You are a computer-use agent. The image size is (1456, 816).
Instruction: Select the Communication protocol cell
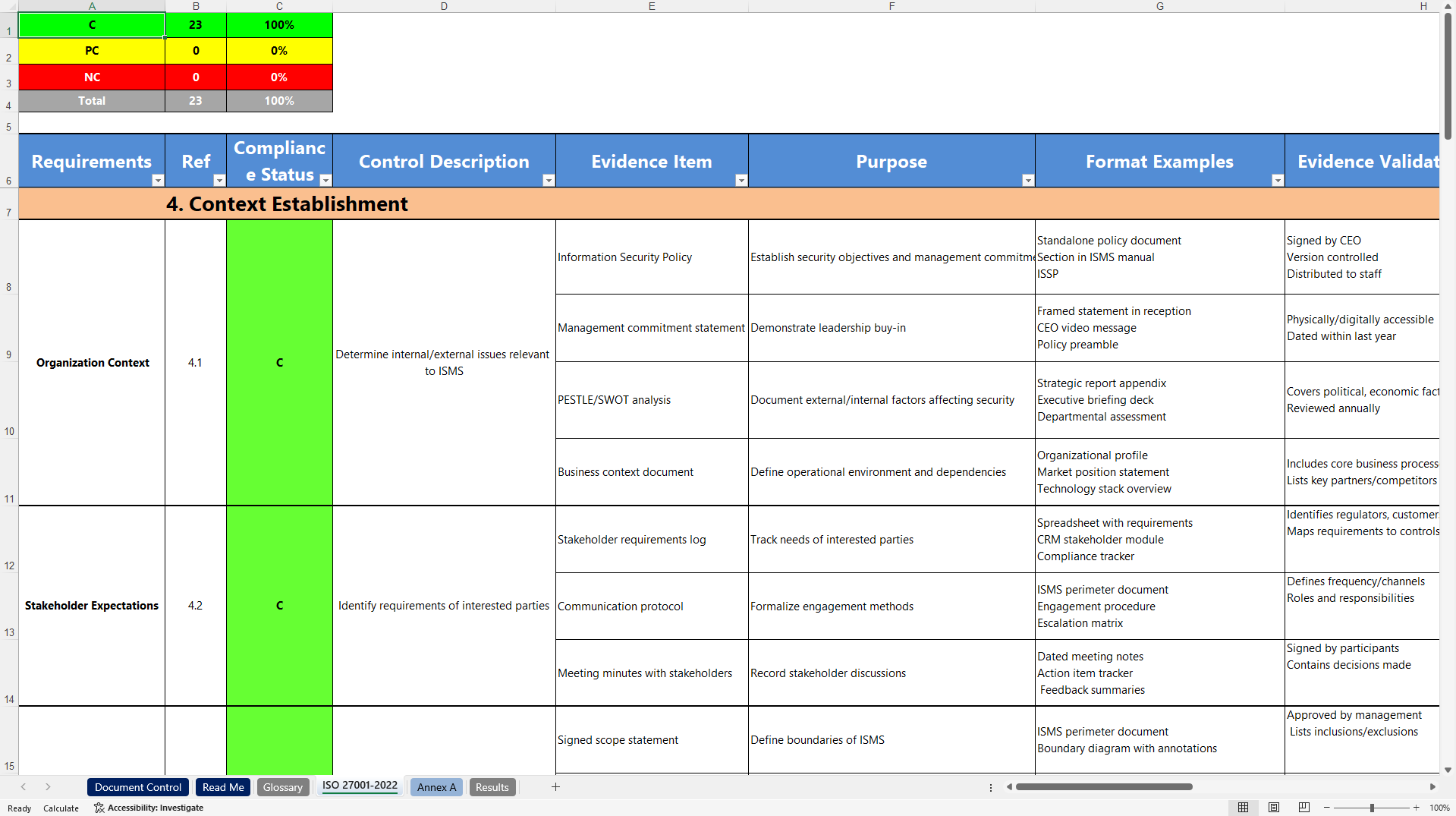coord(652,606)
